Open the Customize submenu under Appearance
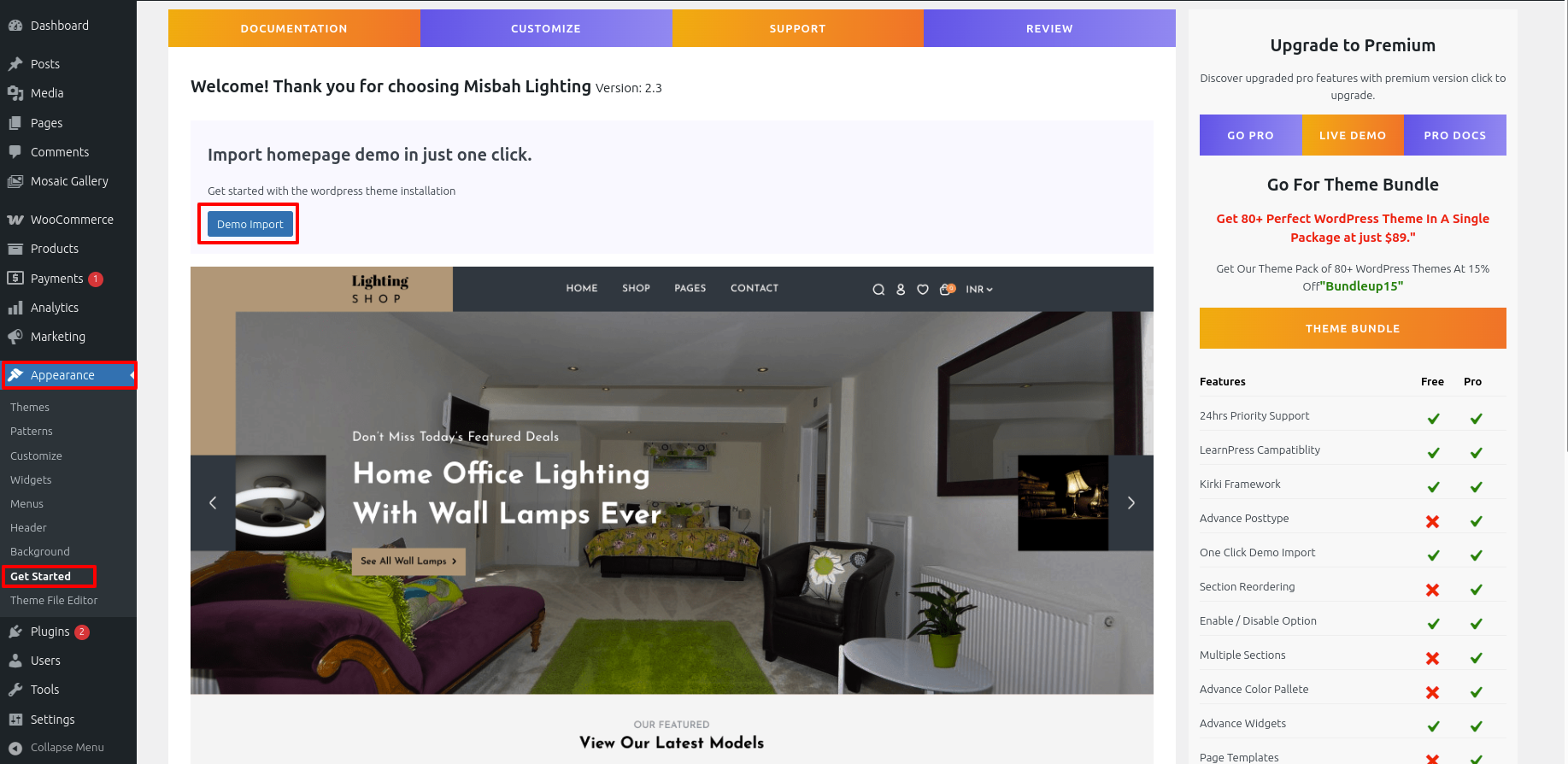 (x=36, y=455)
